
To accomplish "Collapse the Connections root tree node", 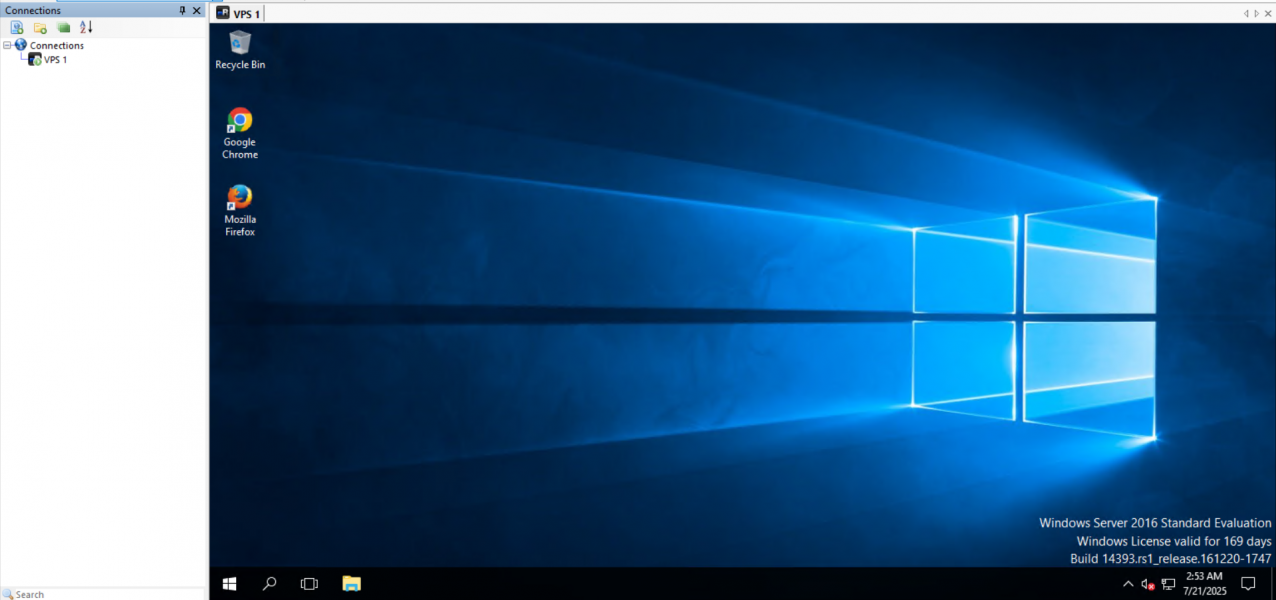I will (7, 45).
